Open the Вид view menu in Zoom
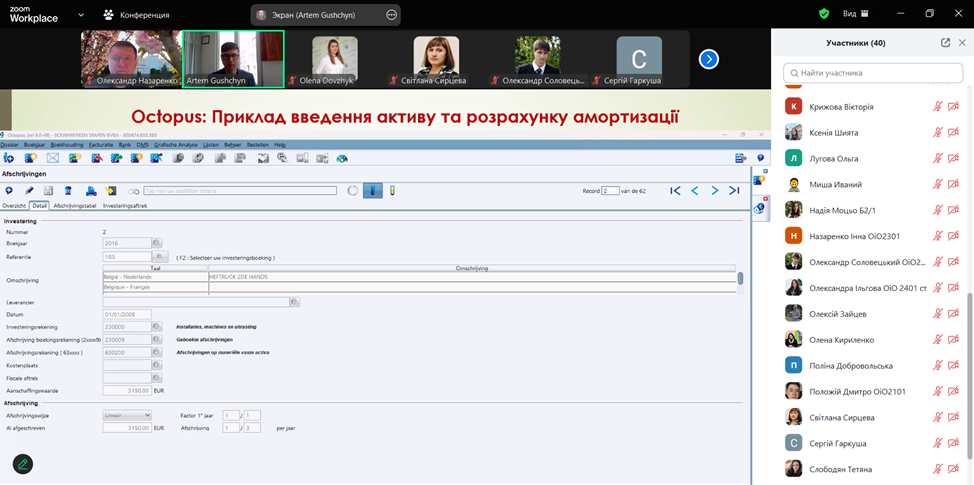Screen dimensions: 974x485 click(855, 14)
